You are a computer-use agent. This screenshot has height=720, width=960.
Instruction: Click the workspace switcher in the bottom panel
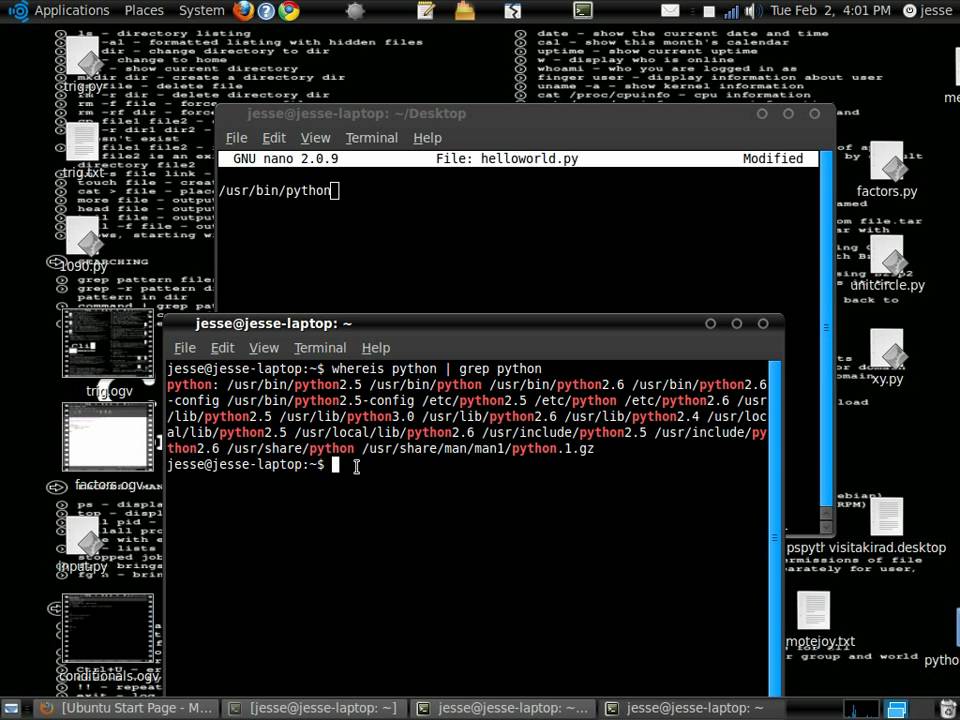(897, 709)
